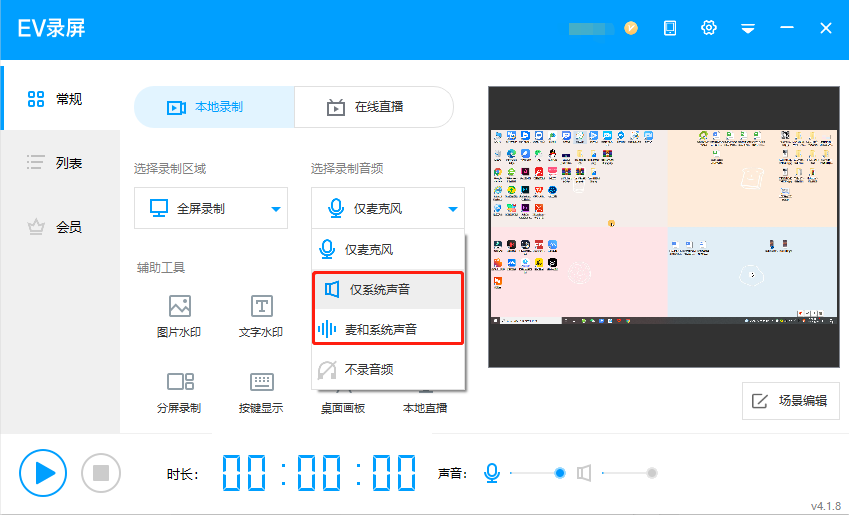Collapse the 仅麦克风 audio source dropdown
Viewport: 849px width, 515px height.
tap(388, 208)
